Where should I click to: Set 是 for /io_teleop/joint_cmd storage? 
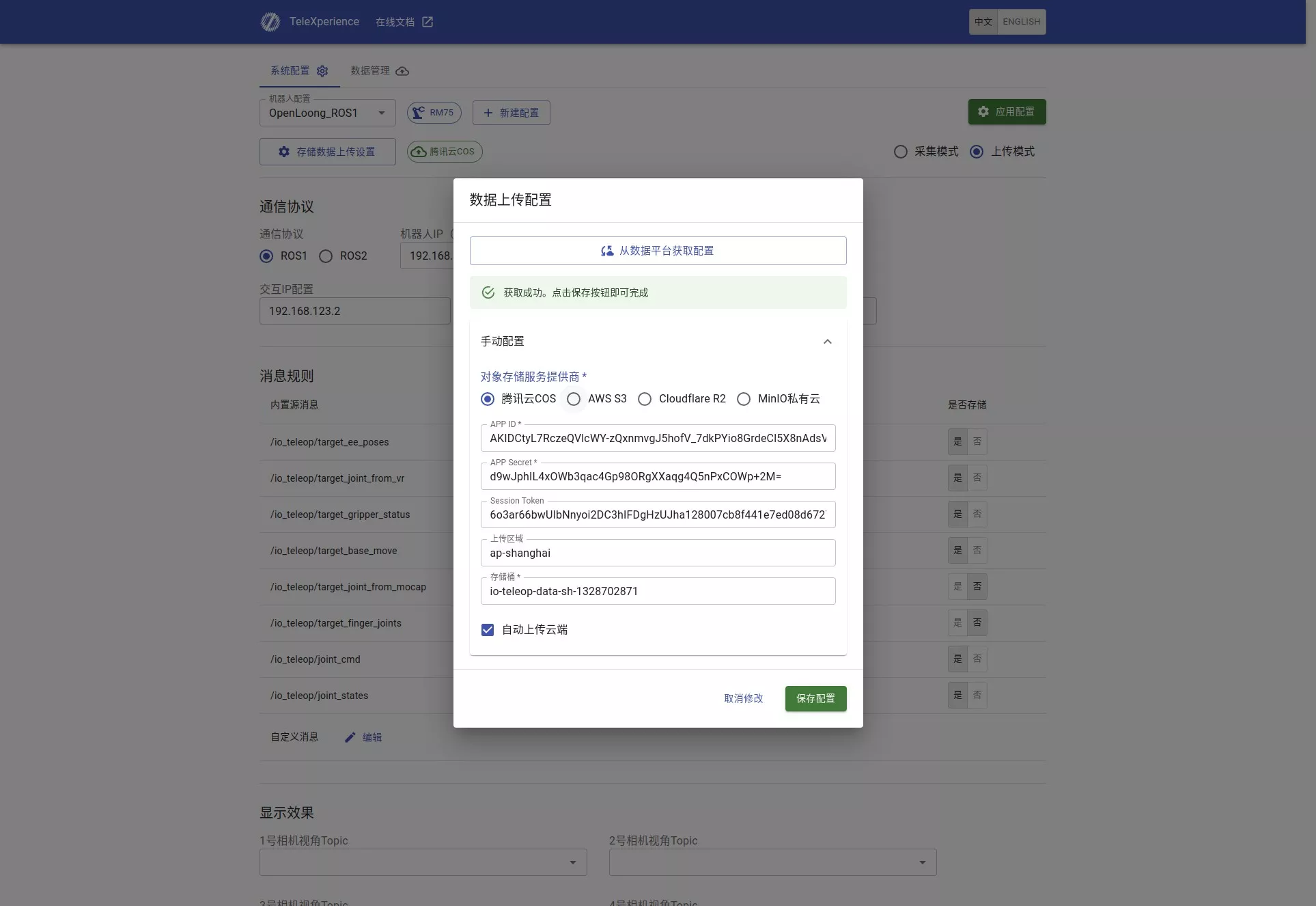pos(957,659)
